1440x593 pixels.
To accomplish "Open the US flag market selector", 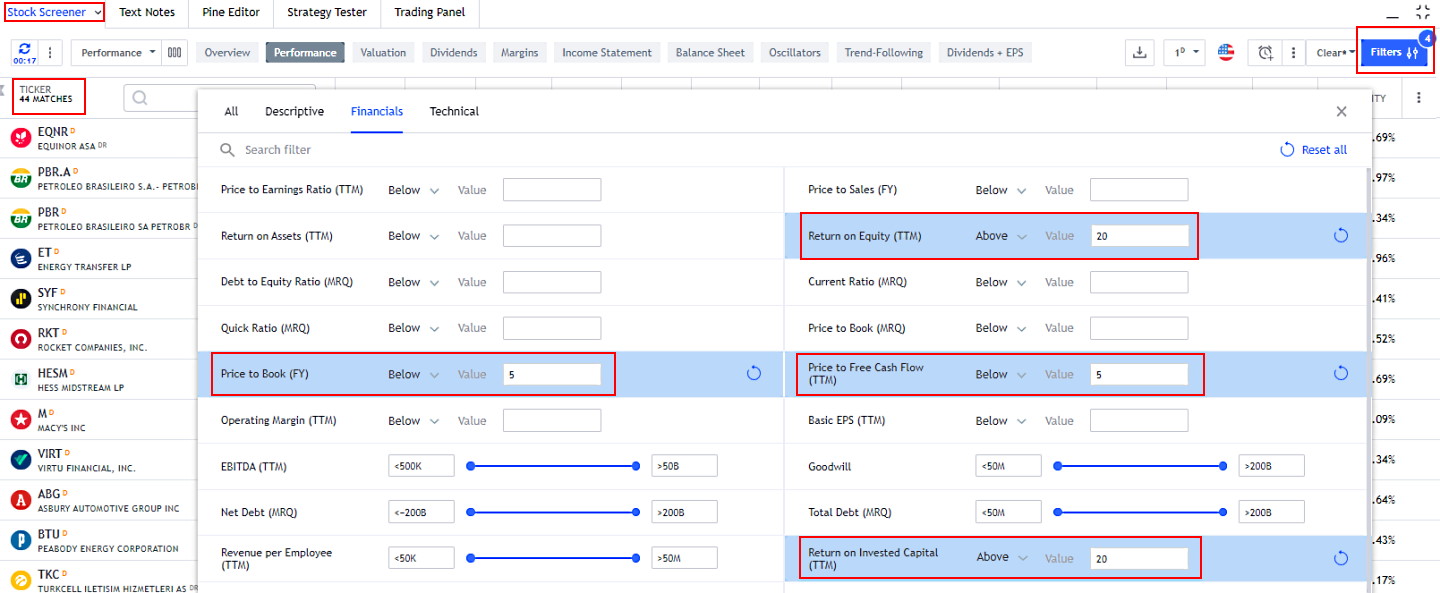I will click(x=1226, y=53).
